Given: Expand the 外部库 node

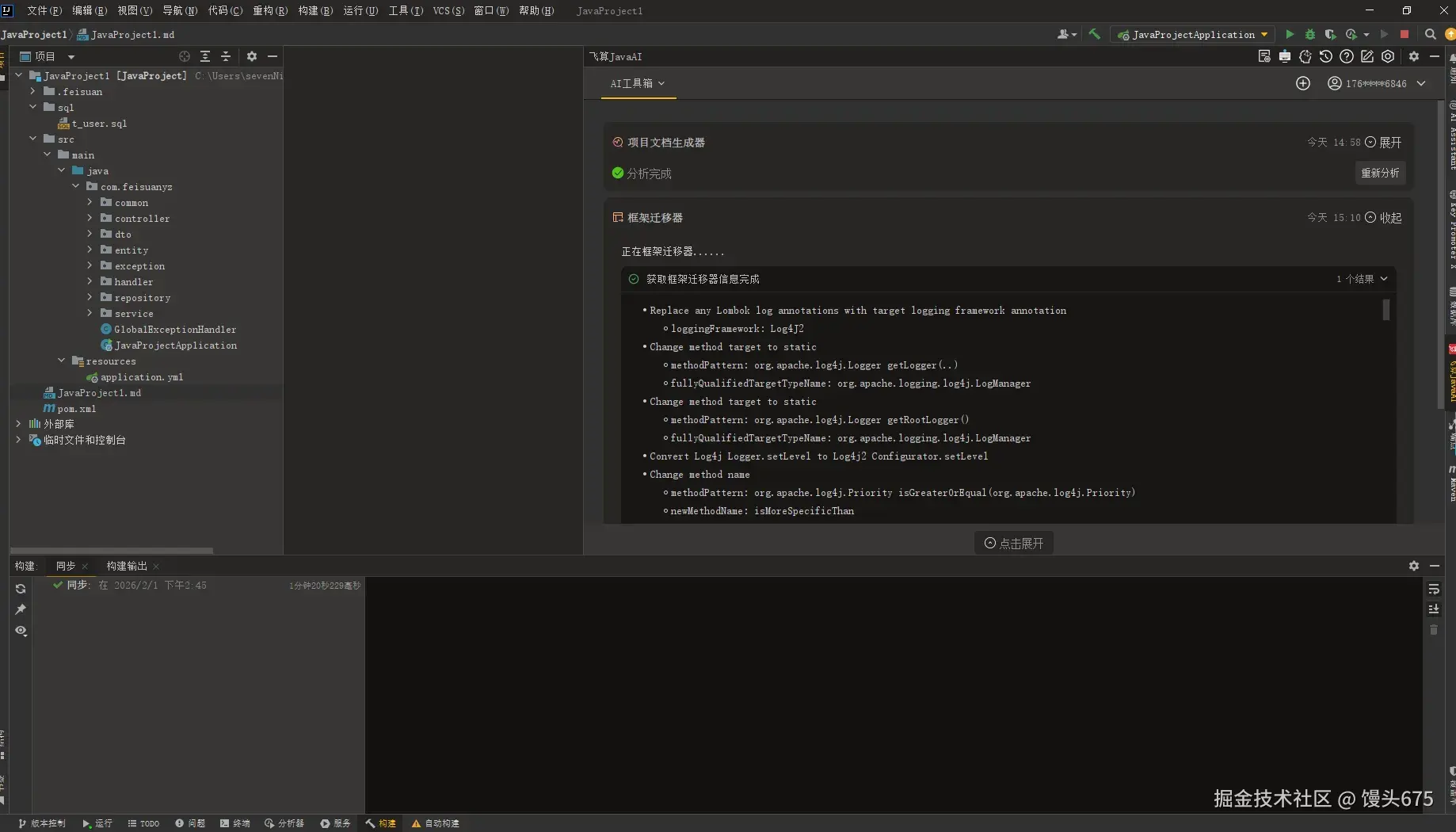Looking at the screenshot, I should click(x=18, y=424).
